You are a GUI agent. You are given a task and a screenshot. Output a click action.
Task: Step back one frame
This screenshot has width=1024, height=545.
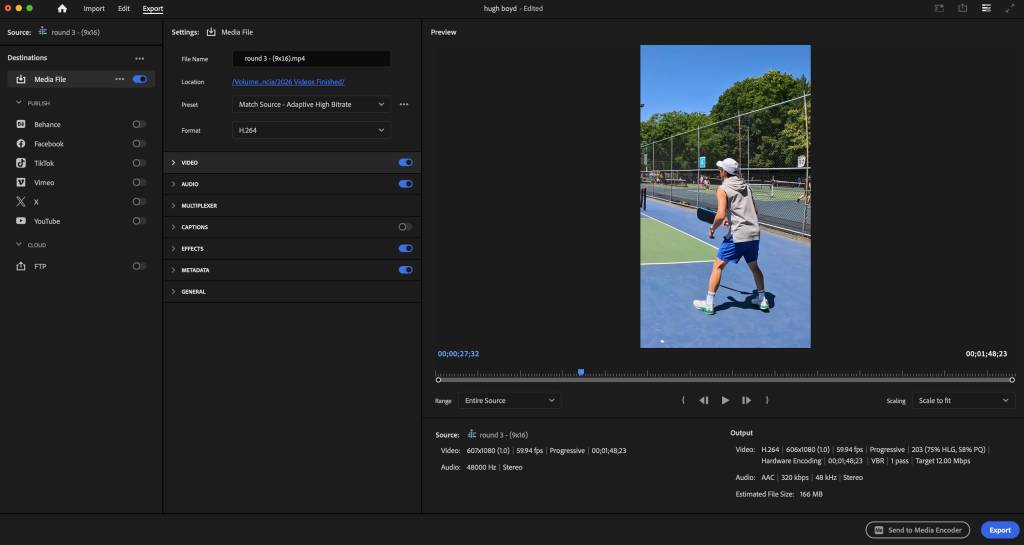[x=703, y=400]
